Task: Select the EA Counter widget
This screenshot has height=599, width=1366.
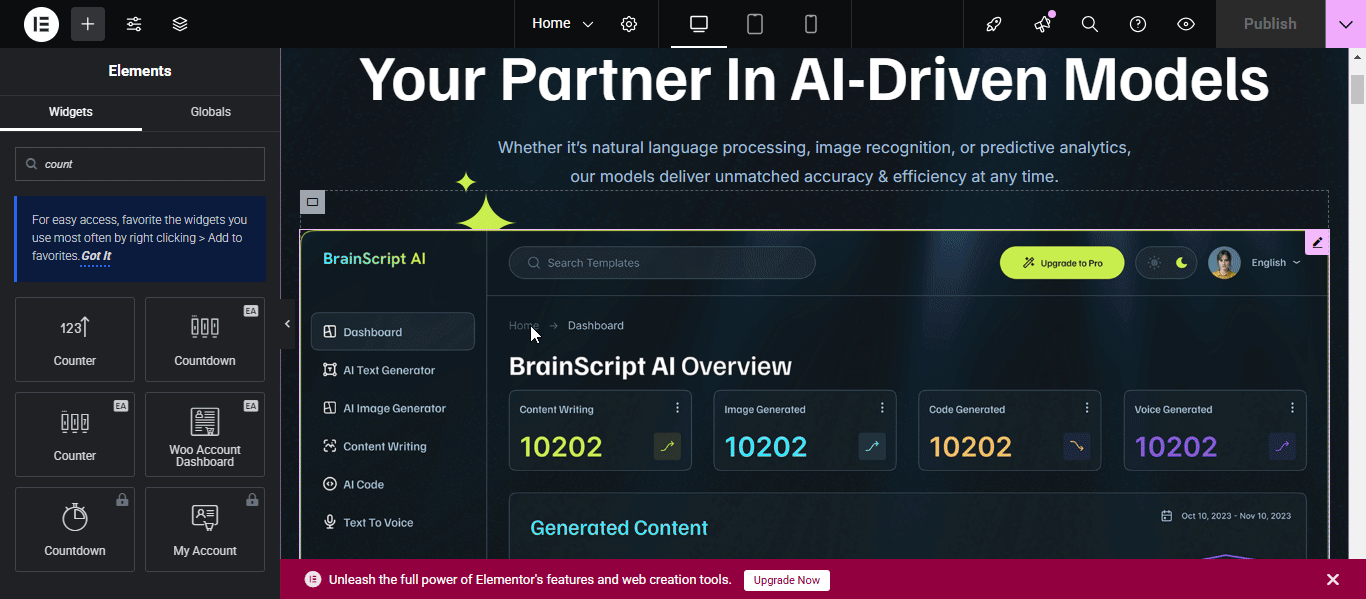Action: tap(75, 434)
